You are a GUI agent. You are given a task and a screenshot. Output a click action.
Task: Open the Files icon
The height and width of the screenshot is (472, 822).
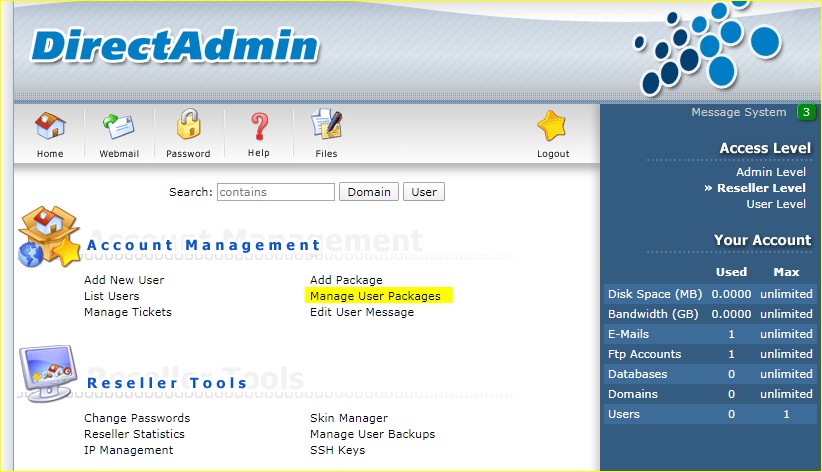pos(326,128)
